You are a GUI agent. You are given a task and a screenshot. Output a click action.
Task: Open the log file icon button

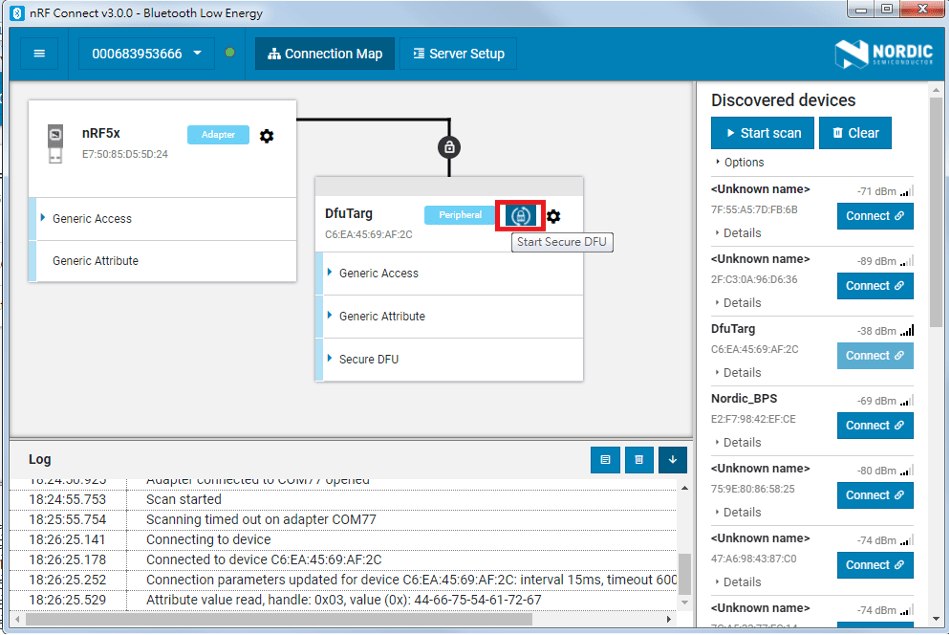605,459
